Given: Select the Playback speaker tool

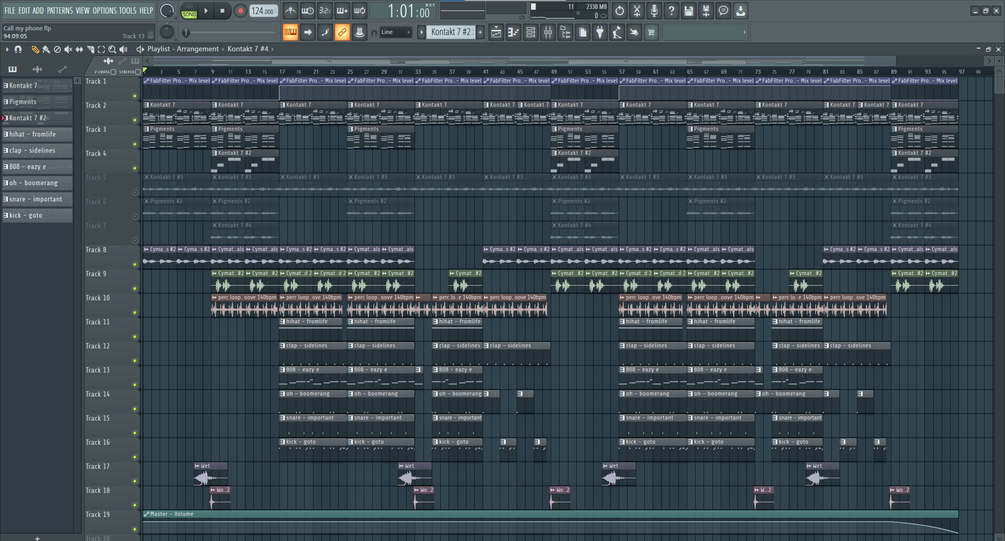Looking at the screenshot, I should [x=123, y=49].
